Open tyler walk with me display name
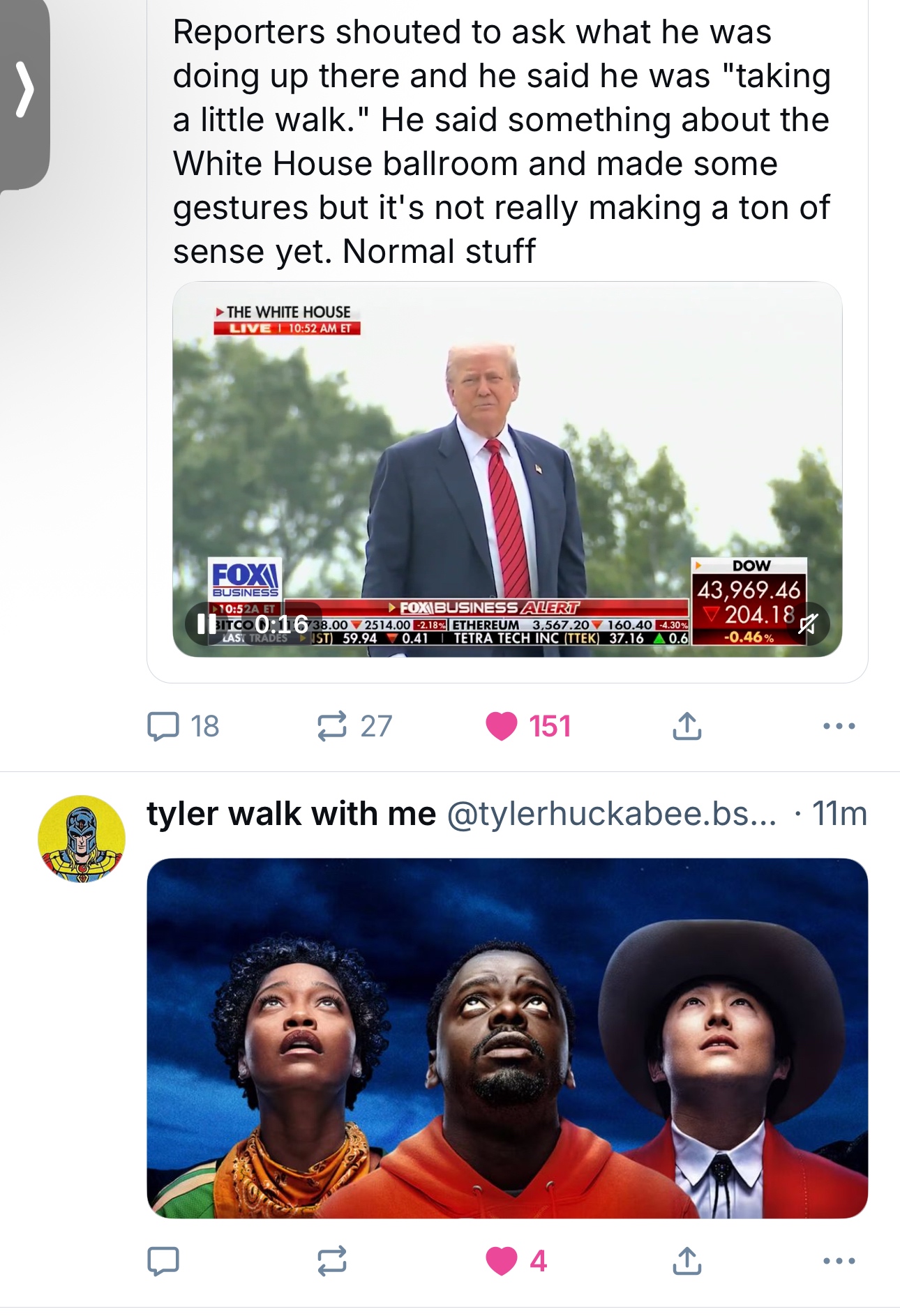This screenshot has height=1316, width=900. [291, 814]
